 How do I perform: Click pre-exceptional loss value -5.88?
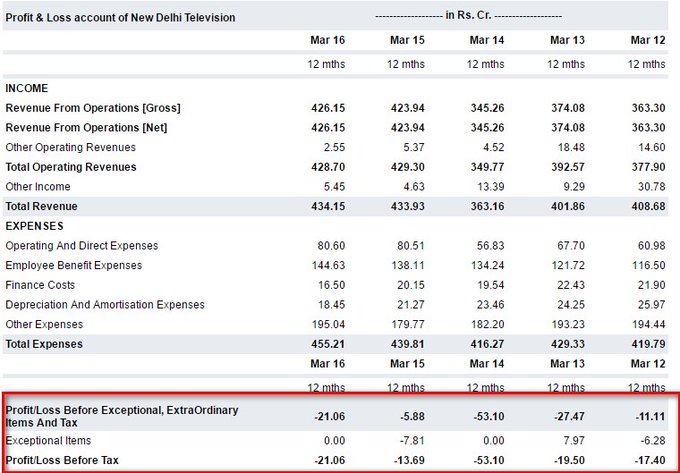412,417
